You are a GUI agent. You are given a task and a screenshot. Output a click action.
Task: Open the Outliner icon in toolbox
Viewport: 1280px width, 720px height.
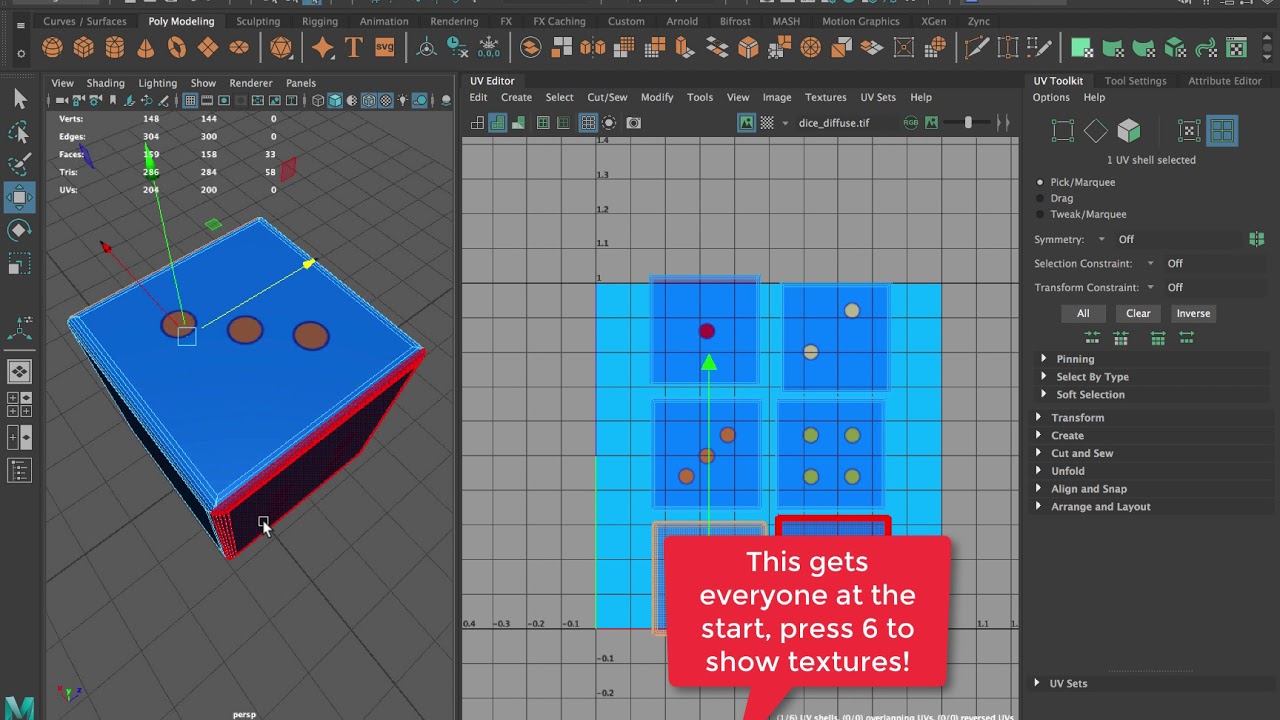(19, 470)
